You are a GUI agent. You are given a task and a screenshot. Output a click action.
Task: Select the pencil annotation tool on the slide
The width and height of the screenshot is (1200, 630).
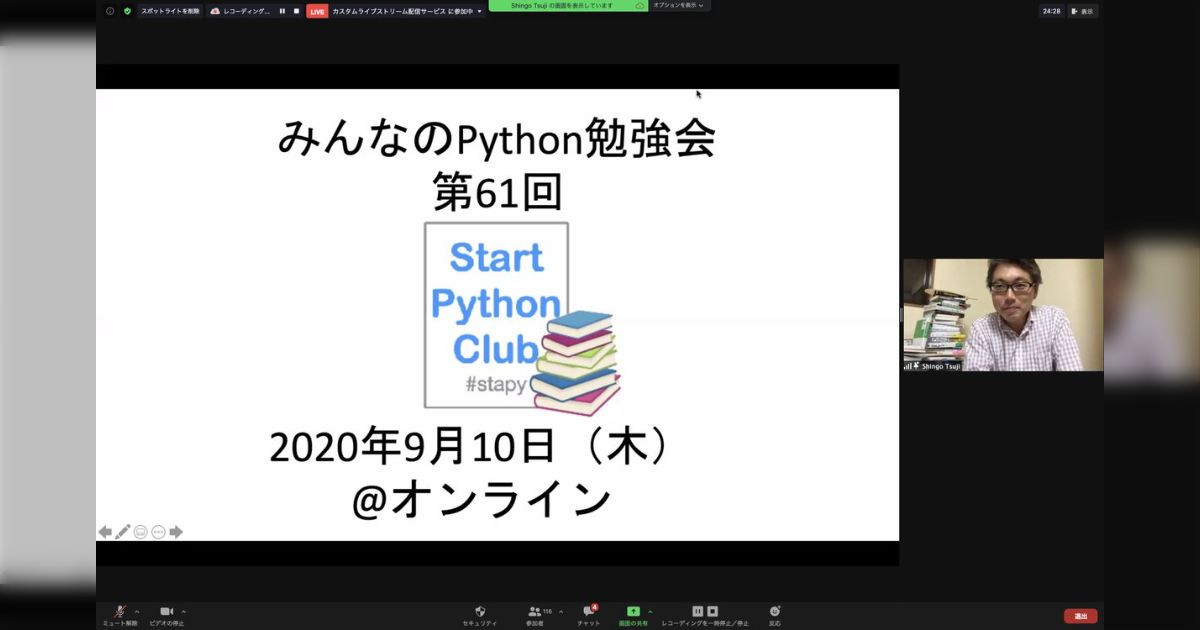(122, 531)
